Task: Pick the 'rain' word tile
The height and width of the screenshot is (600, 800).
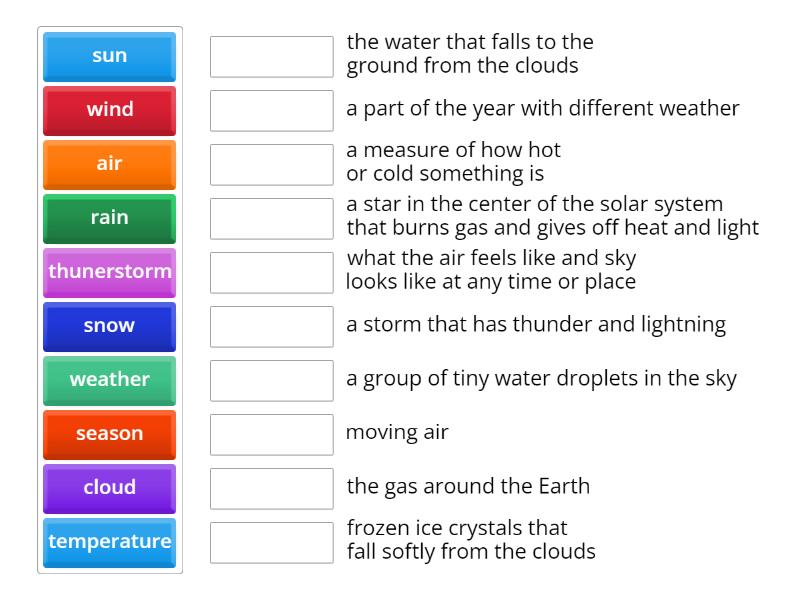Action: (x=108, y=218)
